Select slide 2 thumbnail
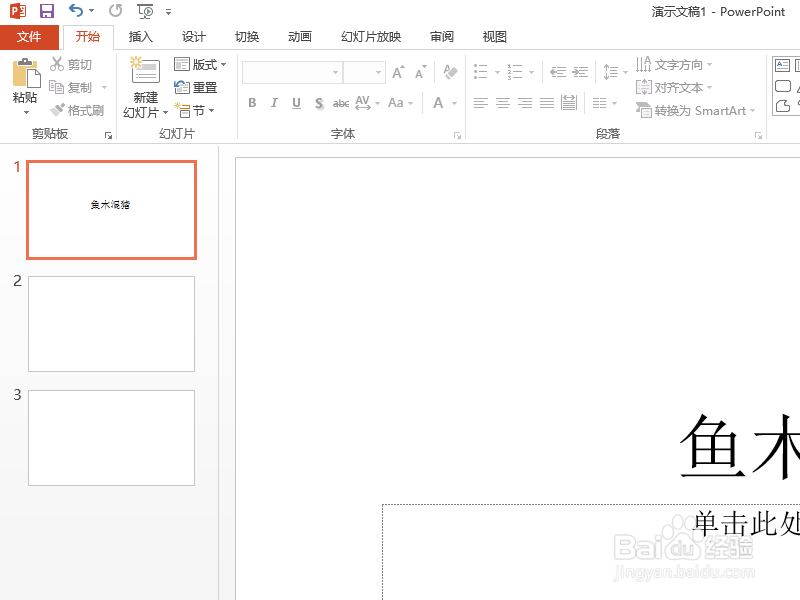The image size is (800, 600). coord(111,324)
